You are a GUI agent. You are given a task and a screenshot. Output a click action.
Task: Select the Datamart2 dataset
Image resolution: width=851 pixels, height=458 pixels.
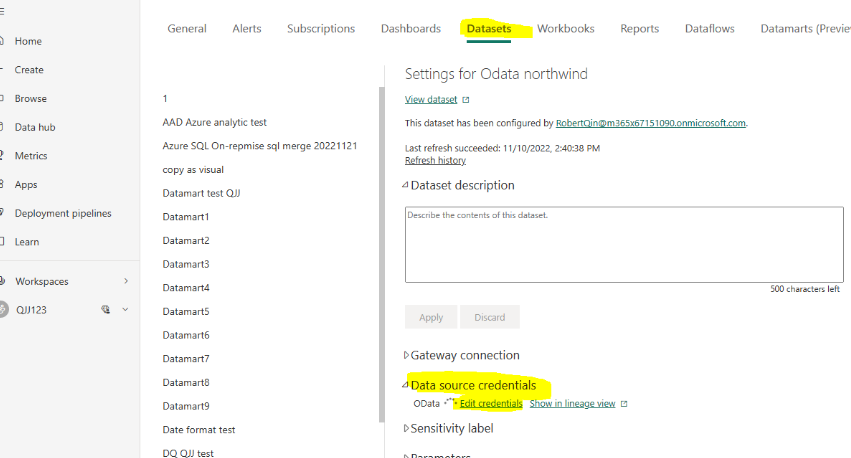(x=186, y=240)
